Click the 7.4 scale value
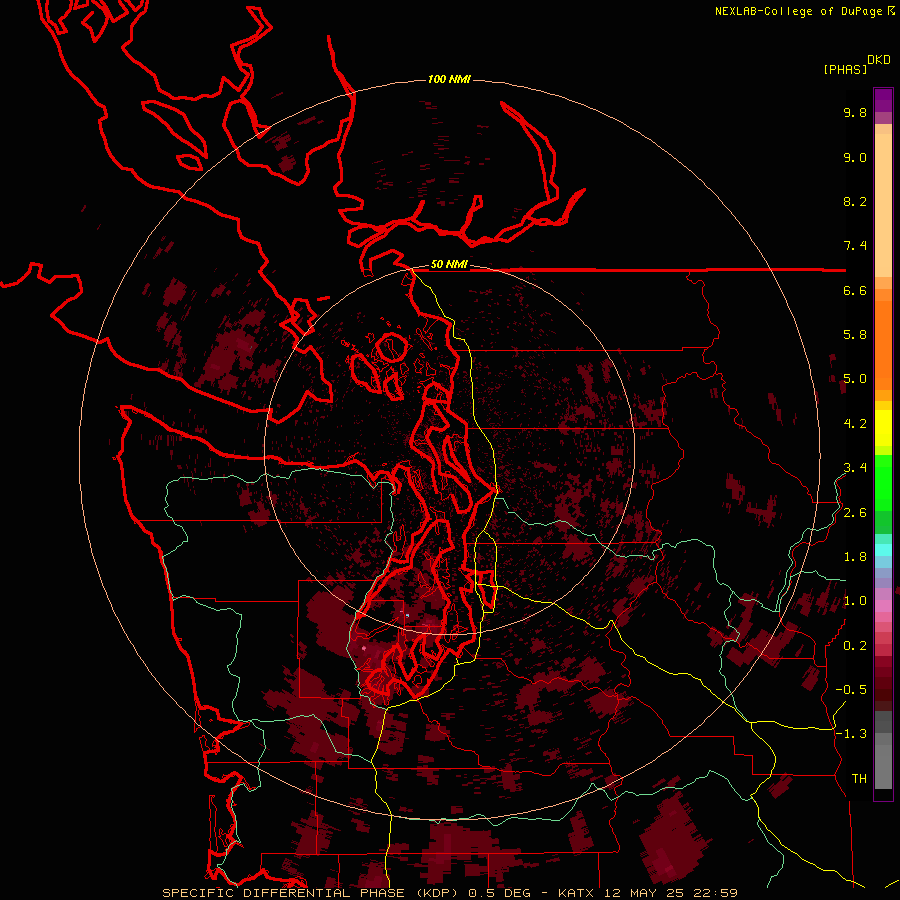 pos(855,246)
